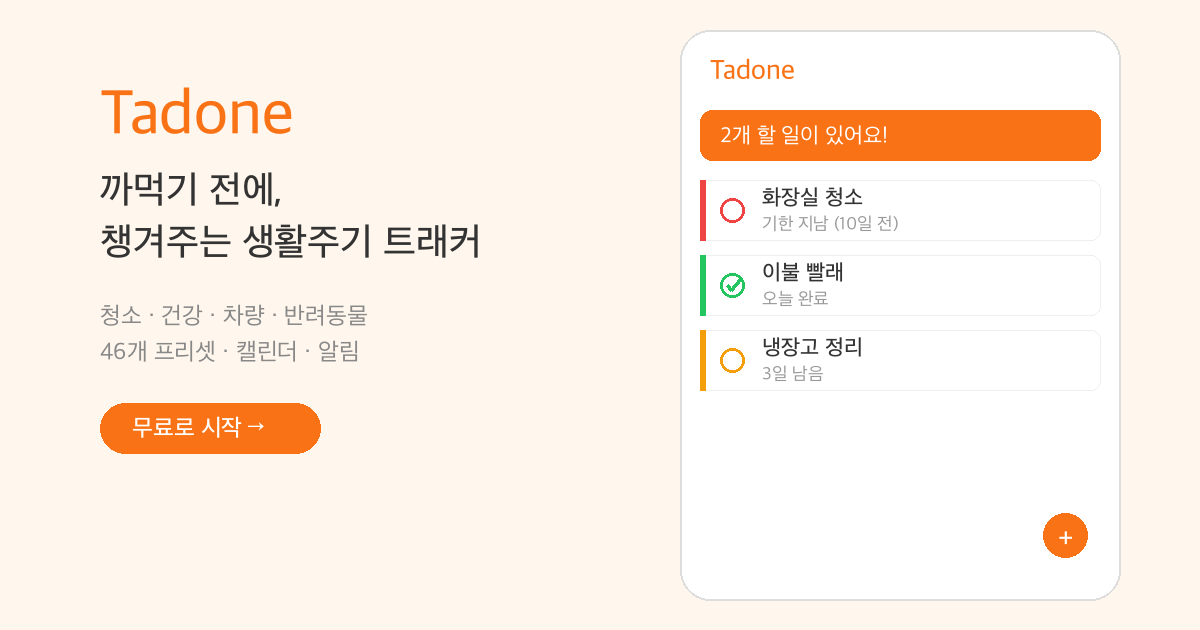Select the red status bar of 화장실 청소
The height and width of the screenshot is (630, 1200).
point(703,210)
